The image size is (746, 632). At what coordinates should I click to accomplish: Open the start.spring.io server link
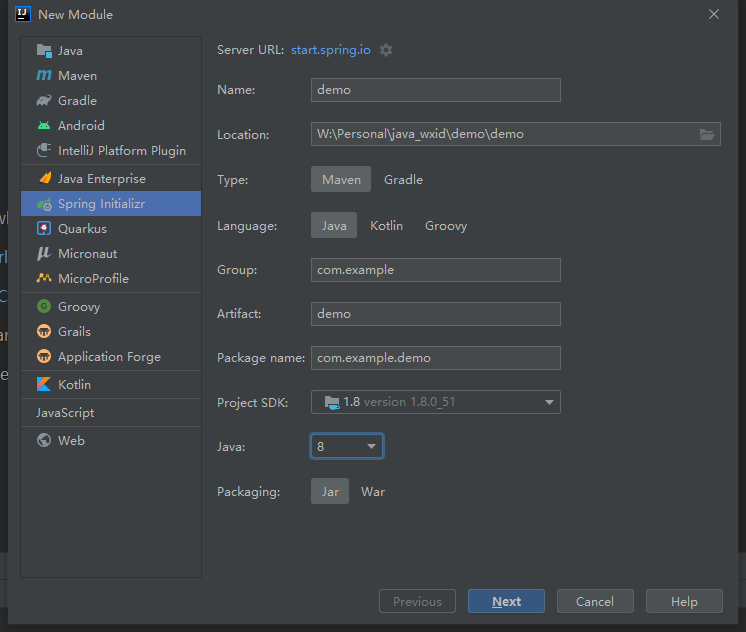(331, 50)
